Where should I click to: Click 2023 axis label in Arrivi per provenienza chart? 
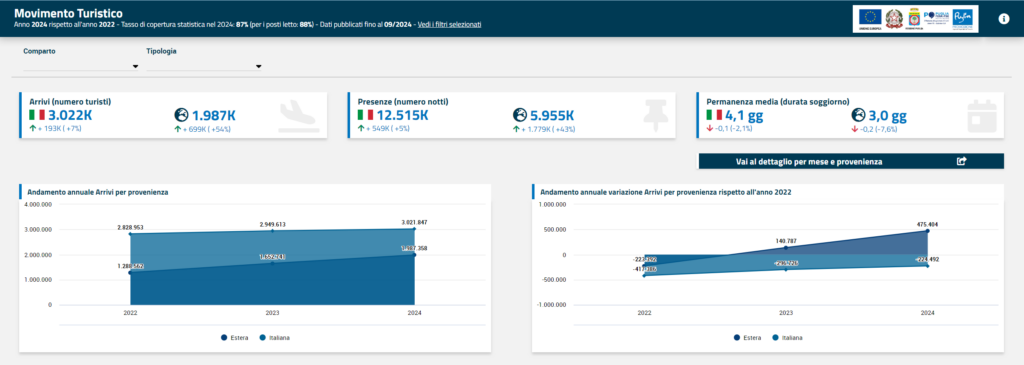272,313
